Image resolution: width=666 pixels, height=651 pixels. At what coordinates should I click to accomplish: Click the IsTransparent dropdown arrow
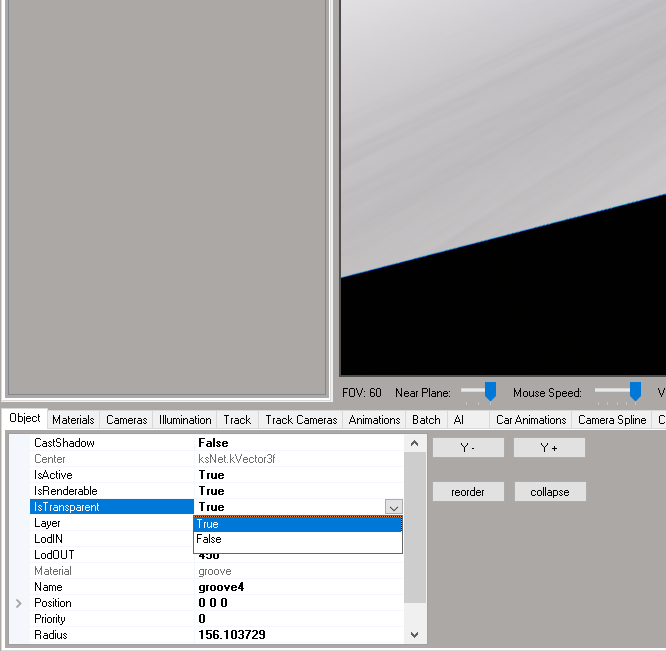click(394, 508)
